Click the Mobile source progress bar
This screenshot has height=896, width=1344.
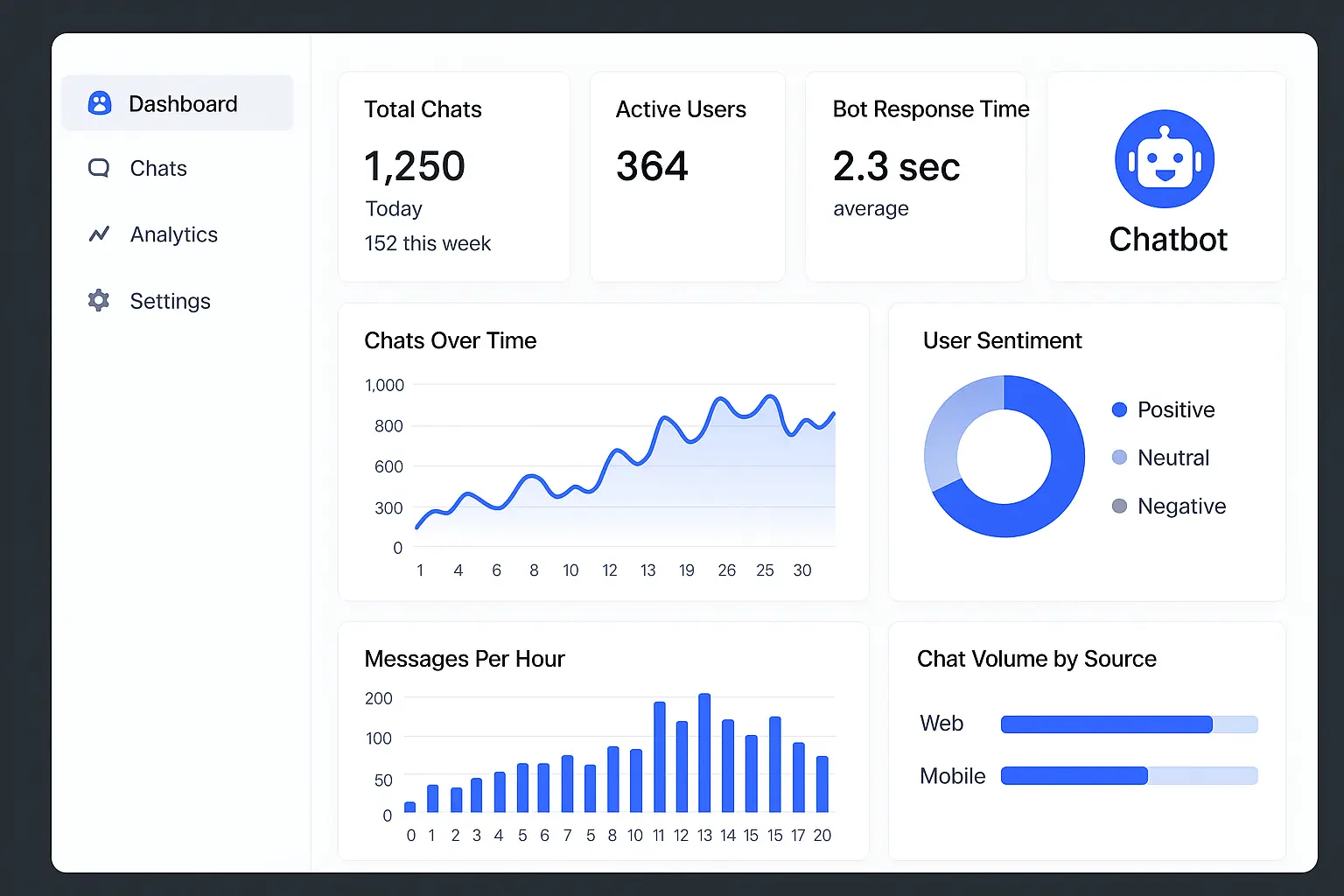click(x=1129, y=775)
